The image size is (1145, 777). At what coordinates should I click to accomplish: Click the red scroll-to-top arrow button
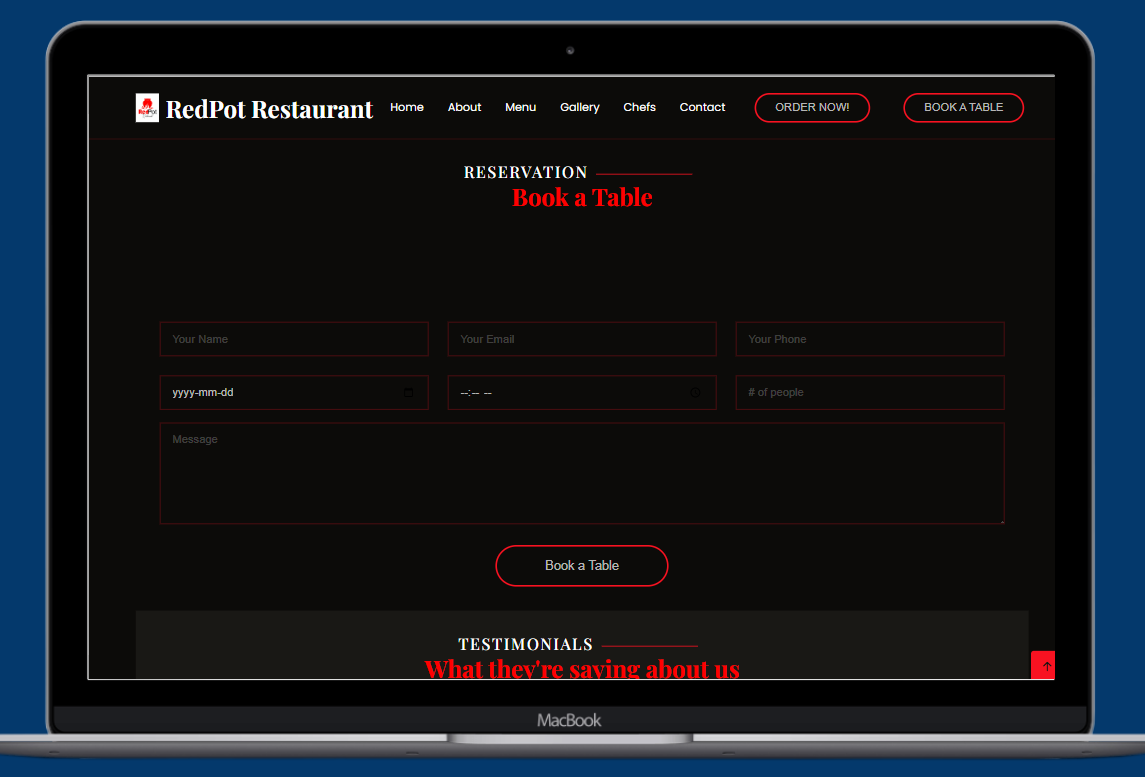pyautogui.click(x=1043, y=665)
